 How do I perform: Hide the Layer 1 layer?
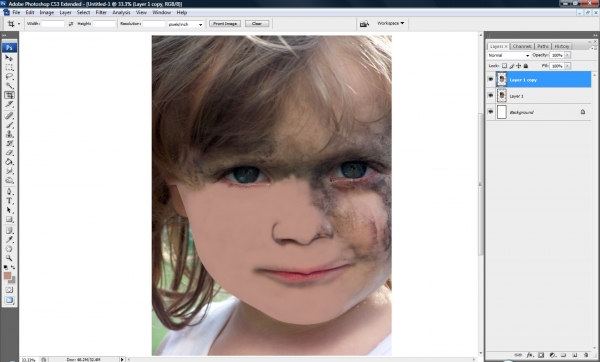(491, 96)
